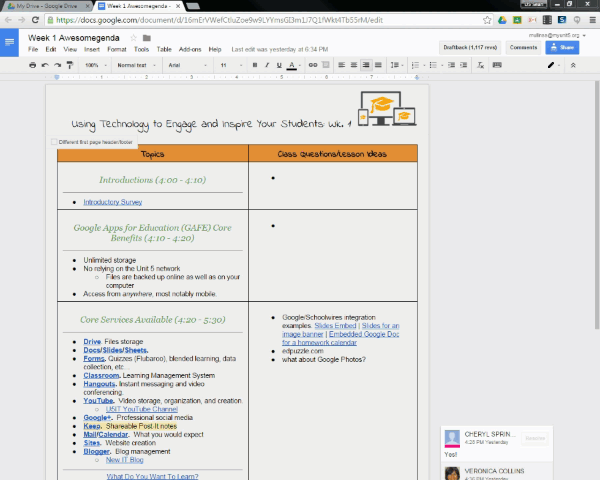Screen dimensions: 600x480
Task: Open the input tools keyboard icon
Action: tap(497, 65)
